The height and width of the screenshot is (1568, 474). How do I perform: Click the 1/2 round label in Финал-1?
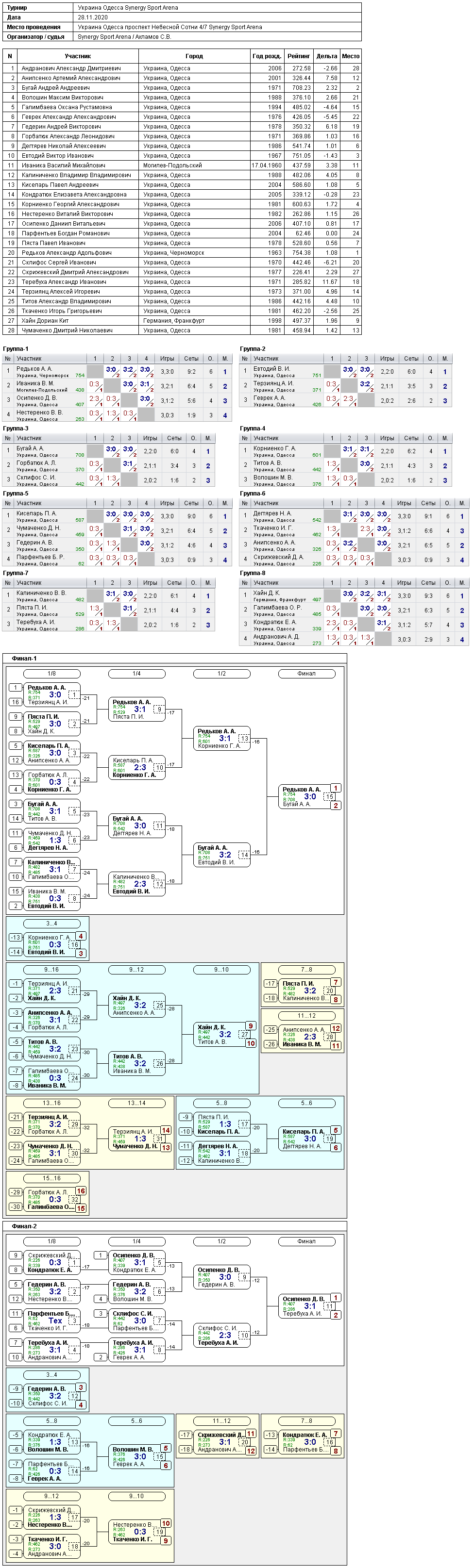tap(222, 674)
